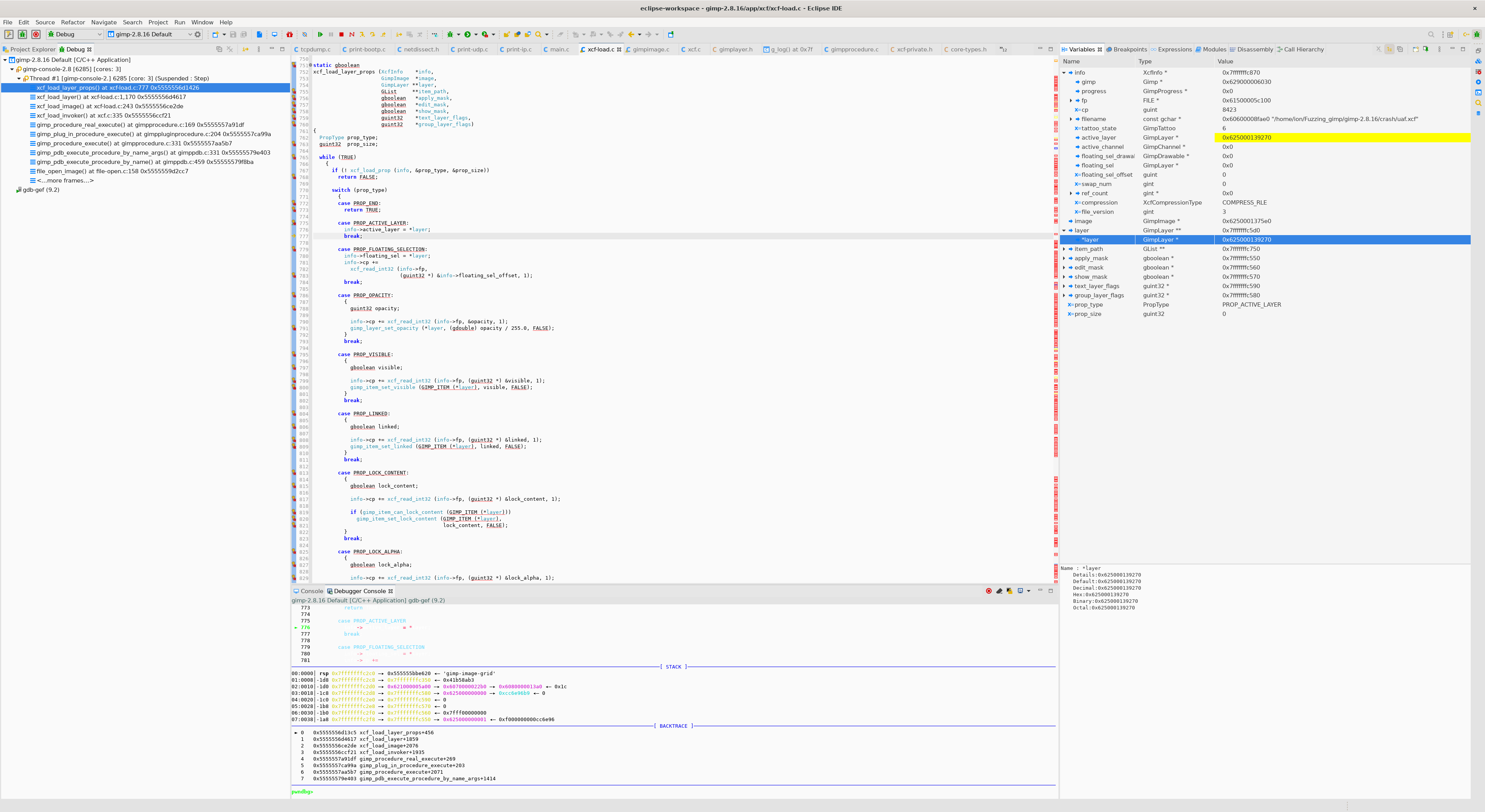The height and width of the screenshot is (812, 1485).
Task: Click the Disconnect toolbar icon
Action: click(352, 34)
